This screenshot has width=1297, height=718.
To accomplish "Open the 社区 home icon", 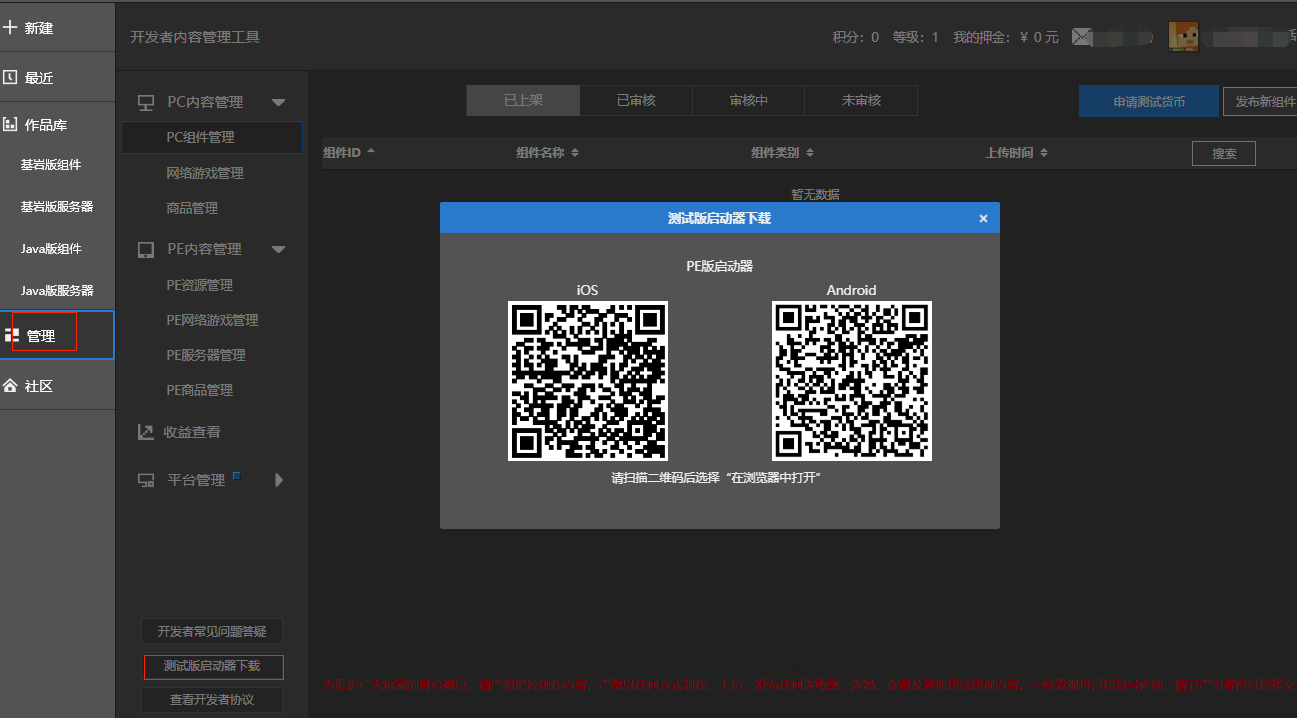I will 11,385.
